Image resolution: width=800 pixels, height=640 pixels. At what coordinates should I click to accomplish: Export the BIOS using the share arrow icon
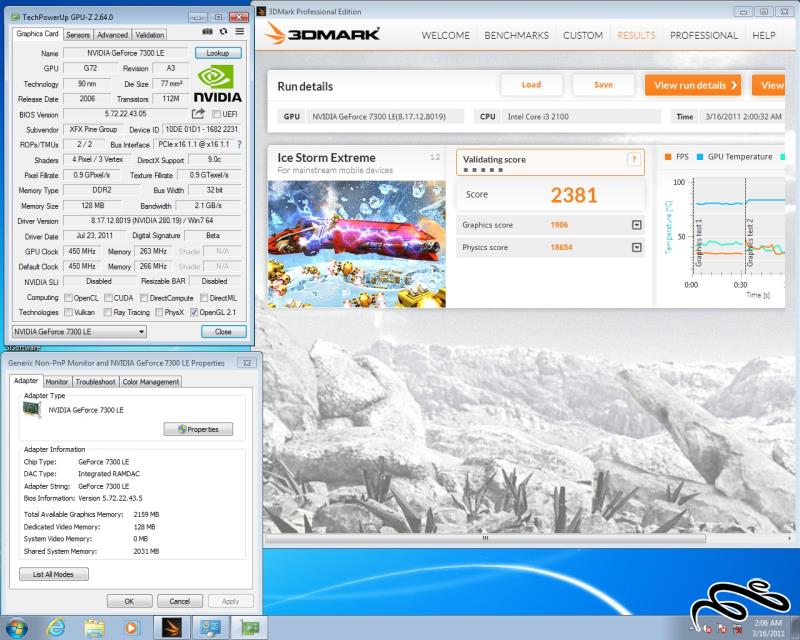pos(198,113)
